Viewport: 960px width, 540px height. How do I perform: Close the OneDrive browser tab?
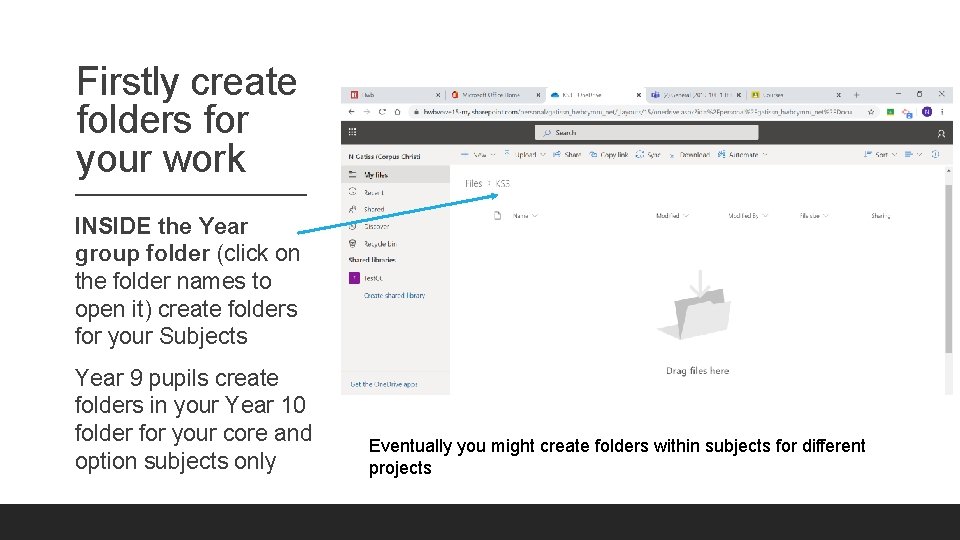coord(639,95)
